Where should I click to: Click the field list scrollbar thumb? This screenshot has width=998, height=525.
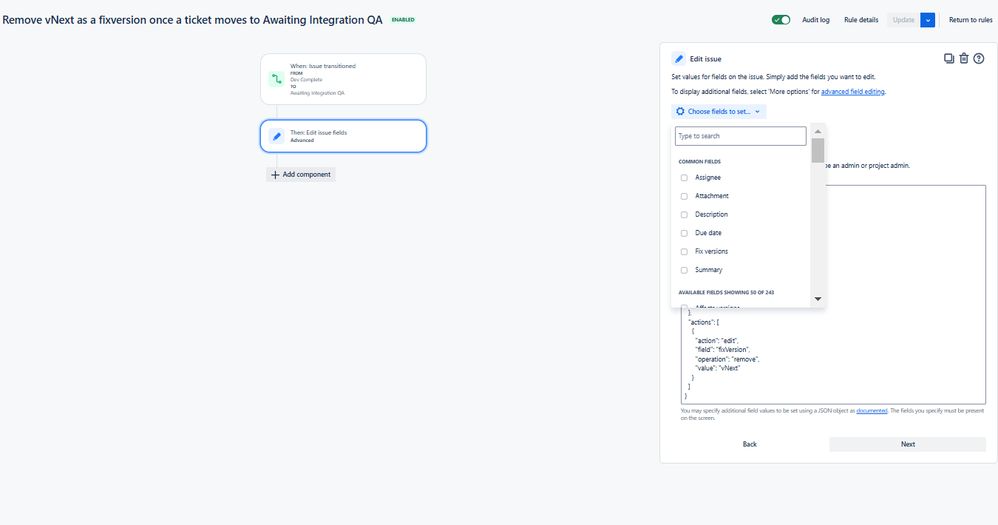pos(818,150)
